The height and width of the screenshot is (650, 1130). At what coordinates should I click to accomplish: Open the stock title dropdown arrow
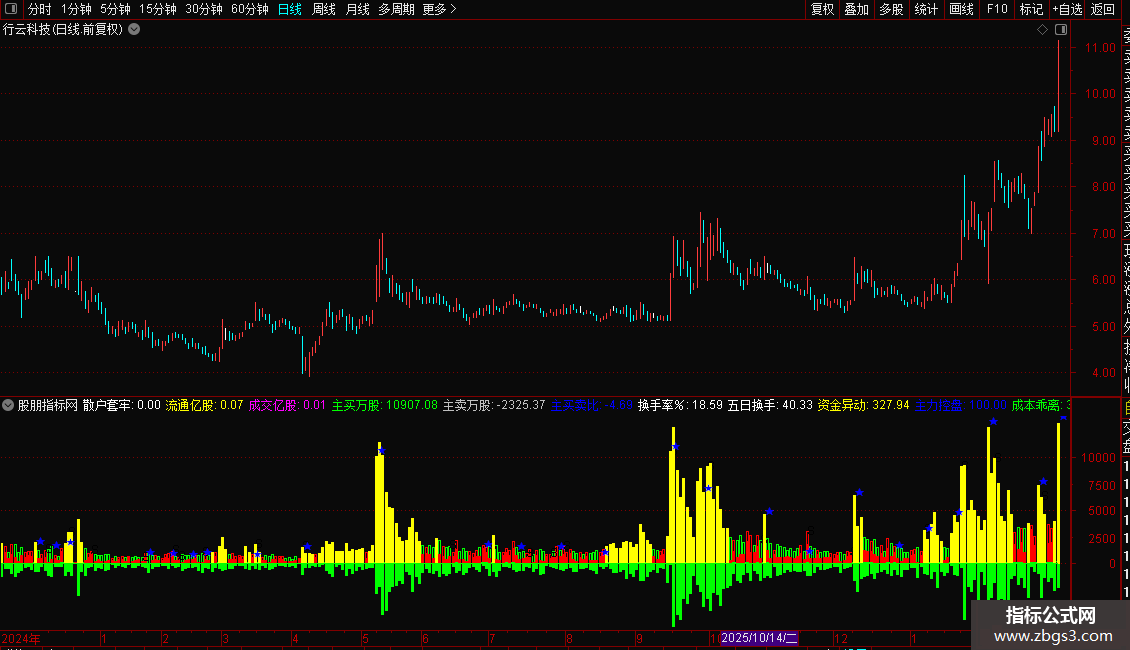click(134, 30)
